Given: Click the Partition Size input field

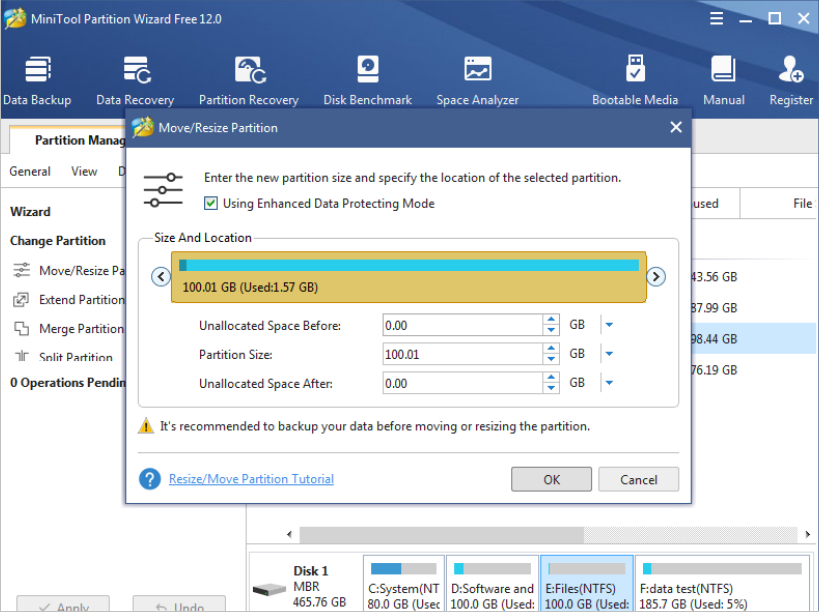Looking at the screenshot, I should click(x=463, y=354).
